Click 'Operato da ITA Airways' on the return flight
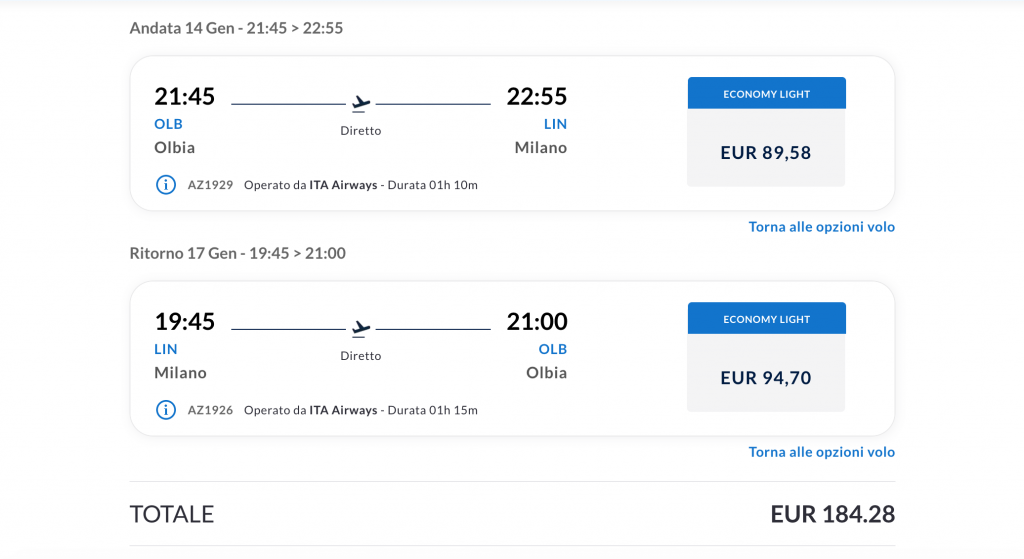 (310, 410)
